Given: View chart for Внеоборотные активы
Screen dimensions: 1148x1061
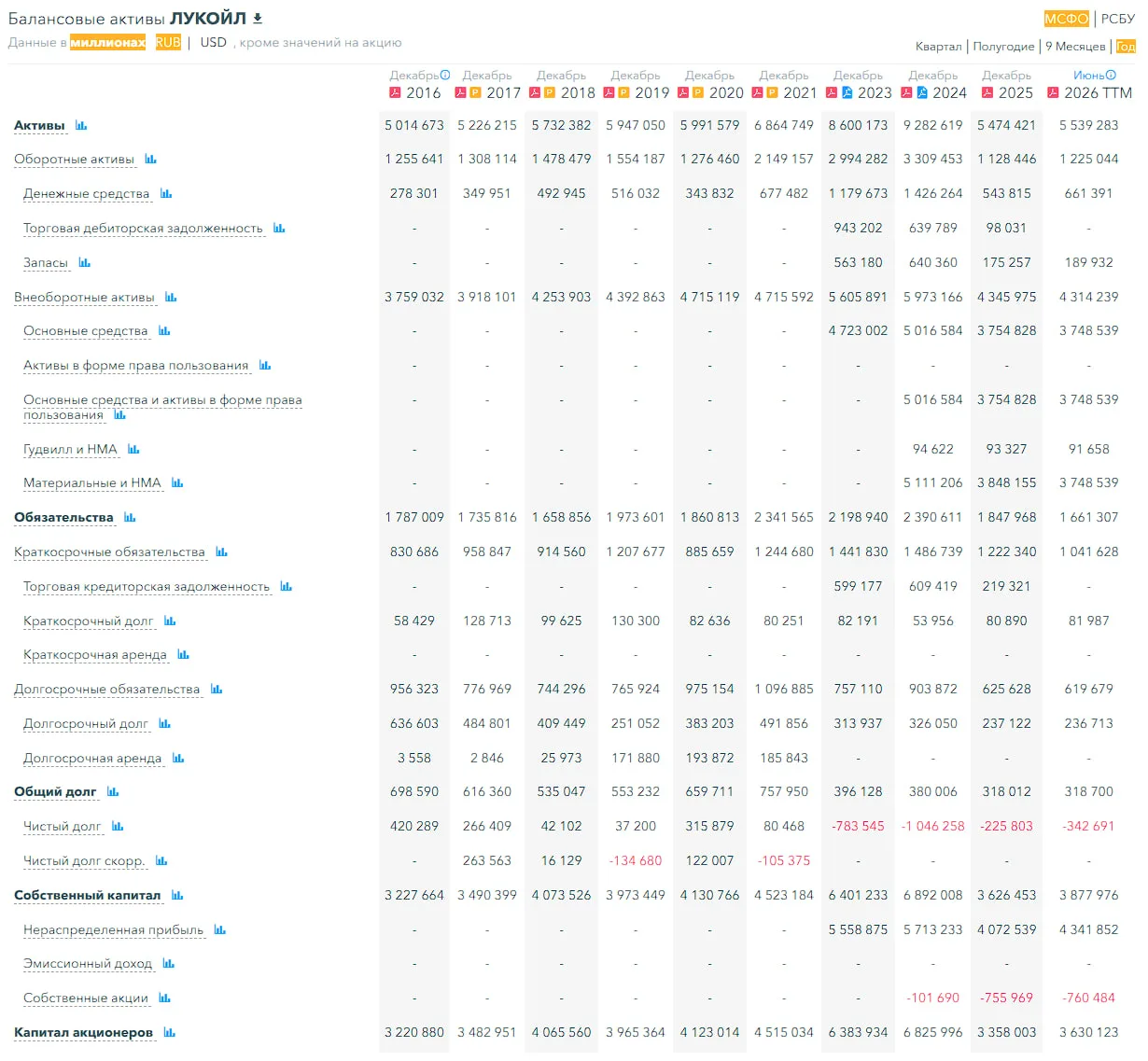Looking at the screenshot, I should pyautogui.click(x=171, y=297).
